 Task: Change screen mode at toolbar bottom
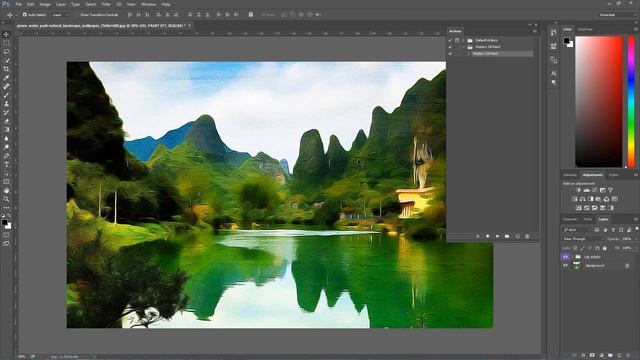[x=6, y=243]
